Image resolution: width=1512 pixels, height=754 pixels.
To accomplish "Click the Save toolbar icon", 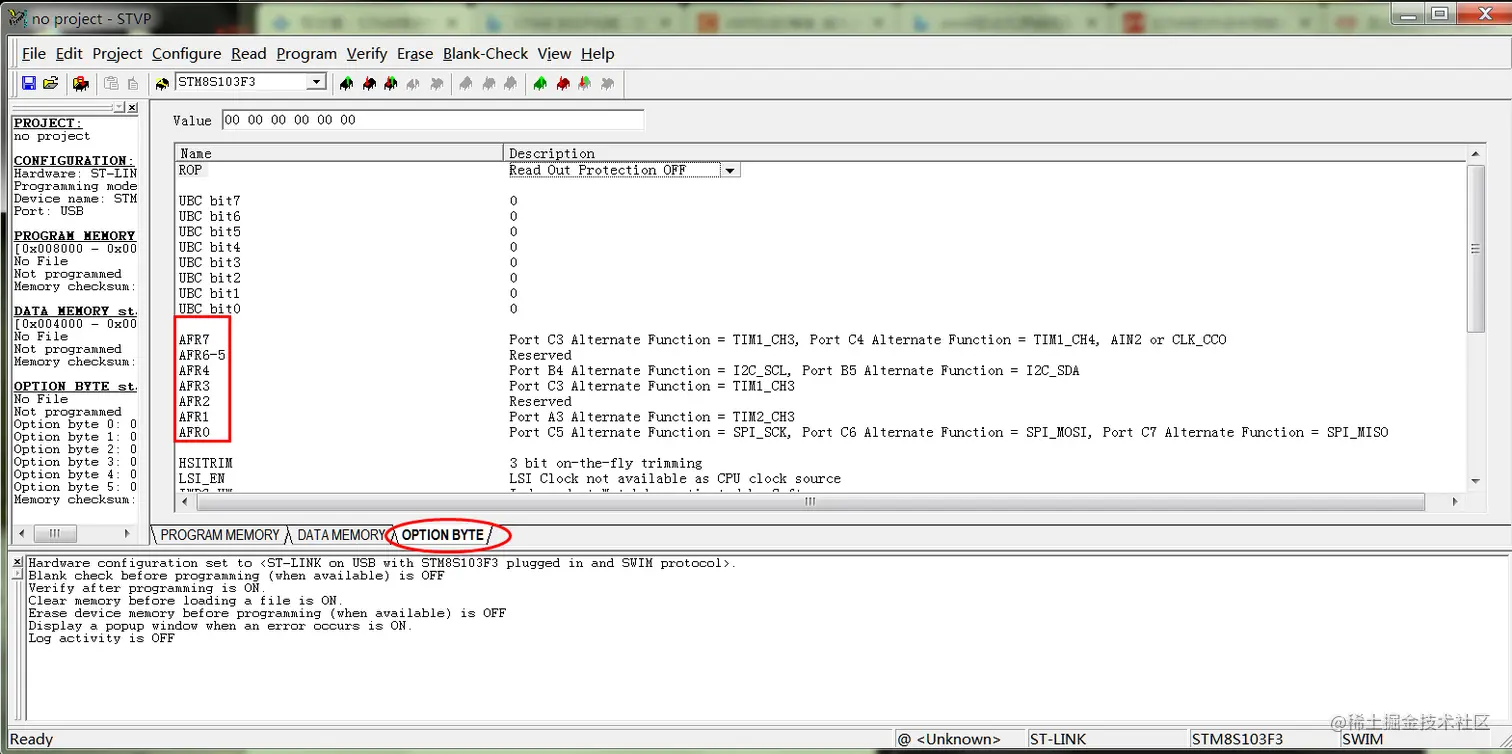I will [x=28, y=83].
